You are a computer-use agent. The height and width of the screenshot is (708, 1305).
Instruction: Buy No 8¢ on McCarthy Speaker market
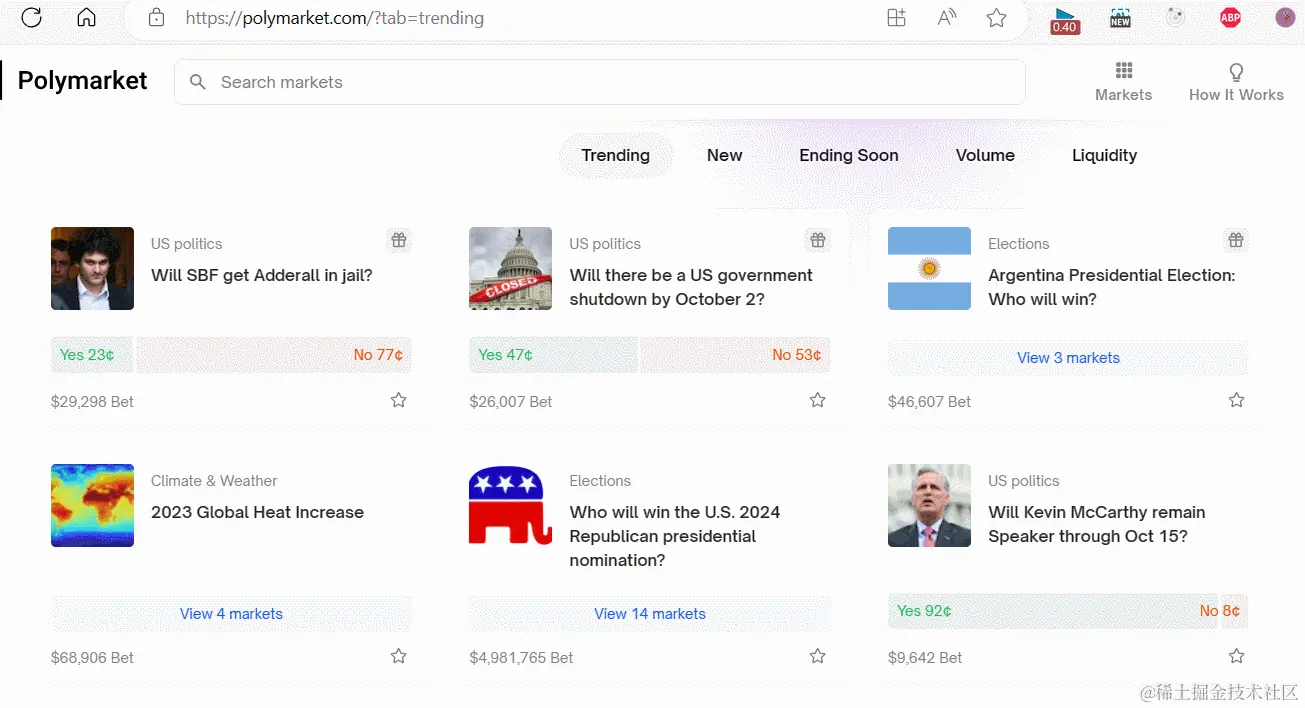(x=1234, y=611)
